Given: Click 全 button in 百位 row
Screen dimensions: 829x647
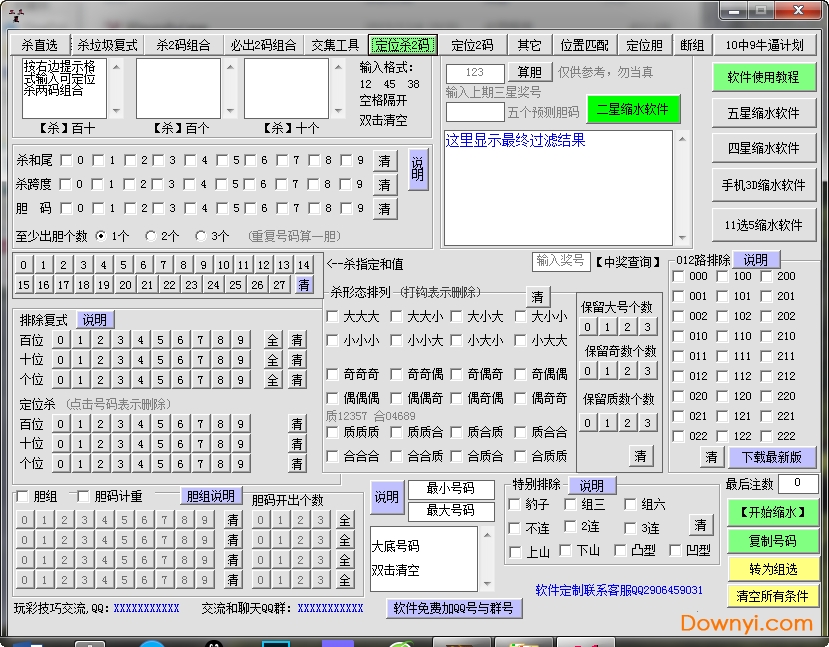Looking at the screenshot, I should click(x=273, y=340).
